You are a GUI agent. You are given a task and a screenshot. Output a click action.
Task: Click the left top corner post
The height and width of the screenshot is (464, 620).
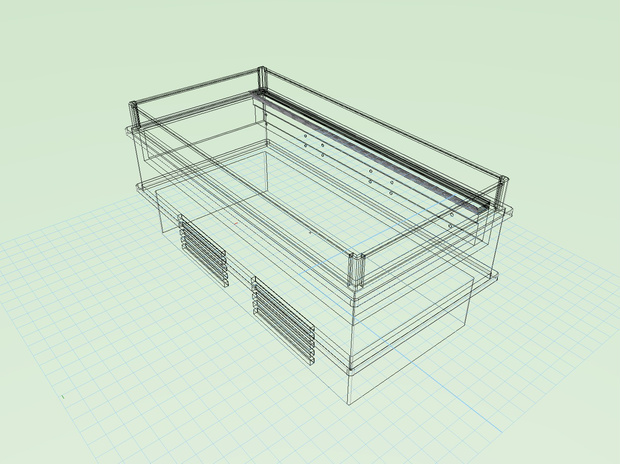coord(134,115)
